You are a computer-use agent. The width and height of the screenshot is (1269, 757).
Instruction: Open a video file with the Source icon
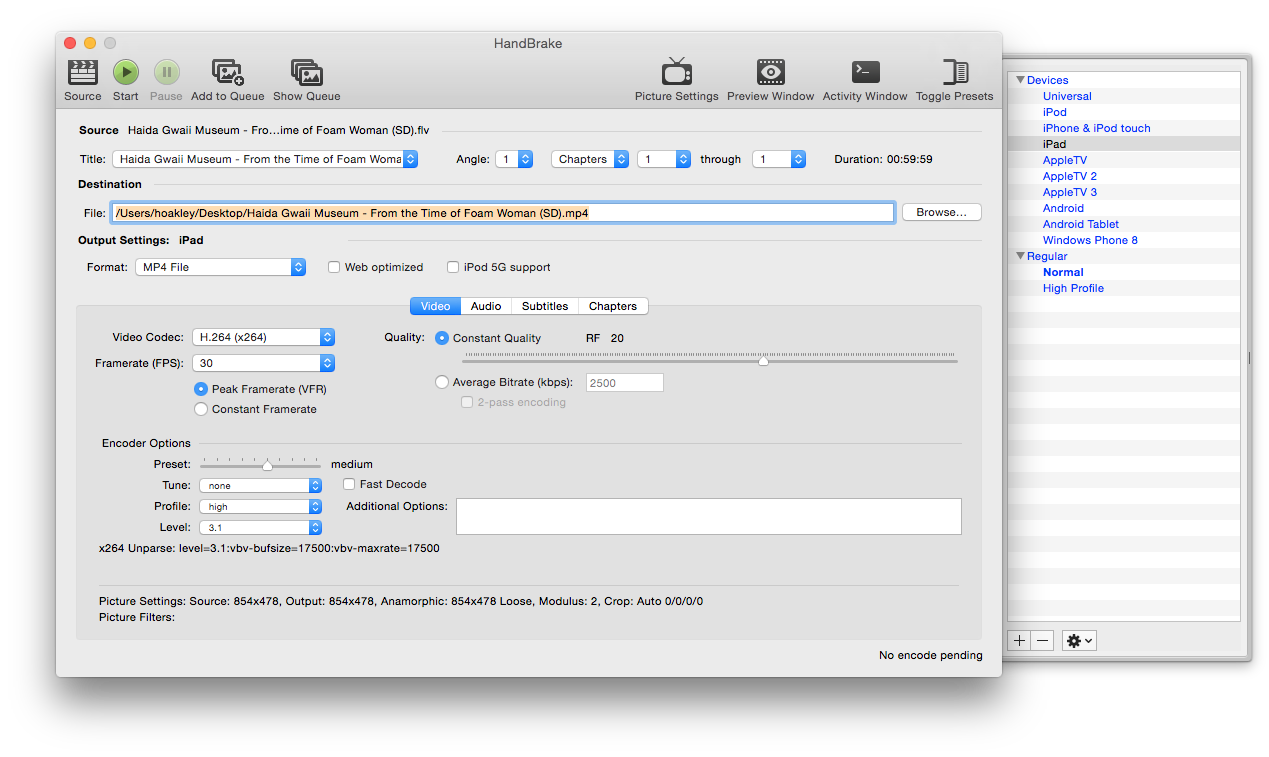click(x=82, y=72)
